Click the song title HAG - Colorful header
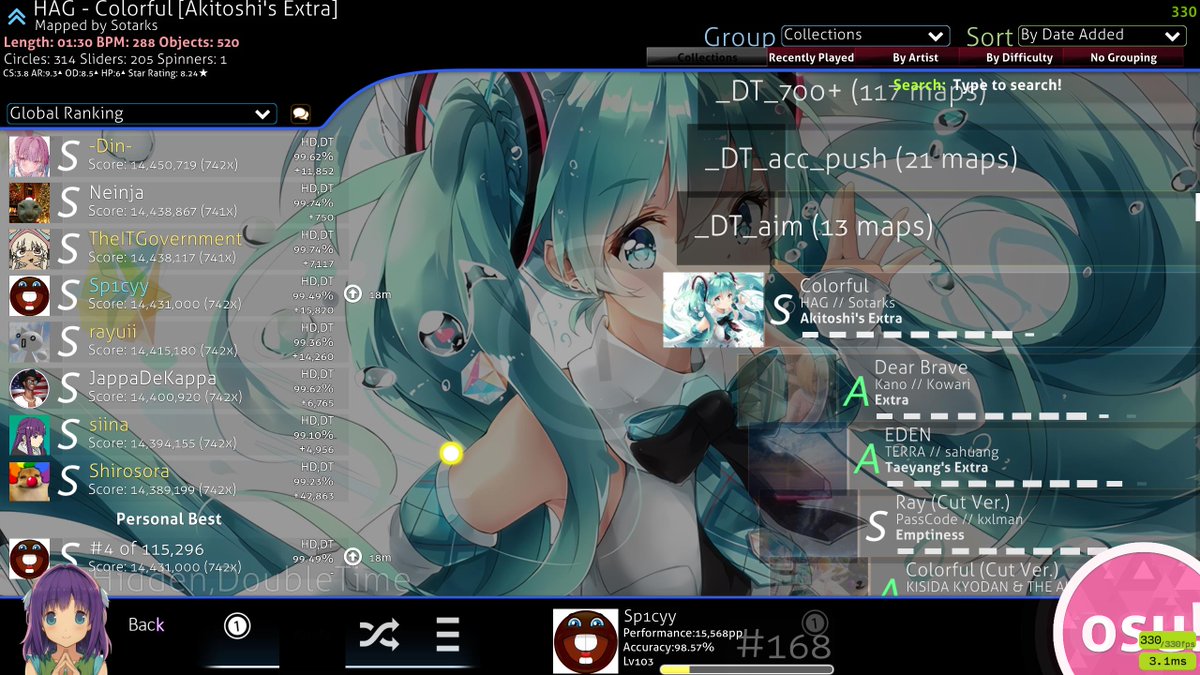The image size is (1200, 675). (185, 10)
